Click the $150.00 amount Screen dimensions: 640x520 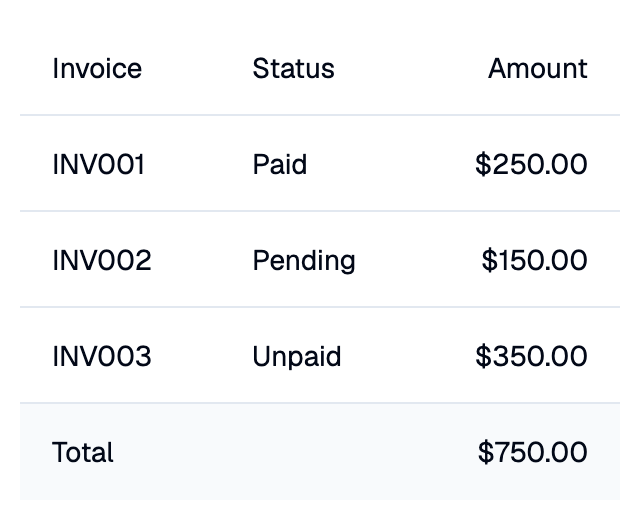tap(534, 260)
